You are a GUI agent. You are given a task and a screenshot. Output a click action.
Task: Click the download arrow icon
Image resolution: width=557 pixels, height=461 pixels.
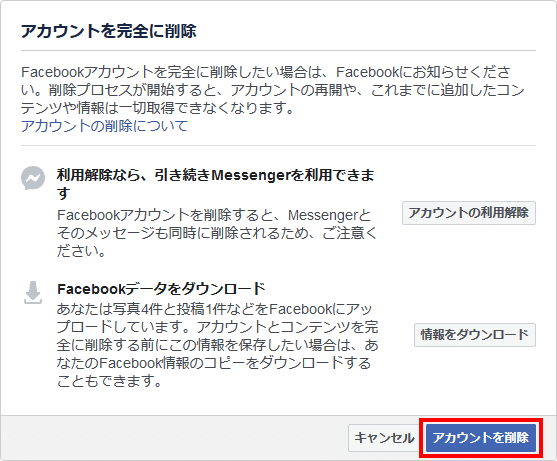[x=33, y=293]
